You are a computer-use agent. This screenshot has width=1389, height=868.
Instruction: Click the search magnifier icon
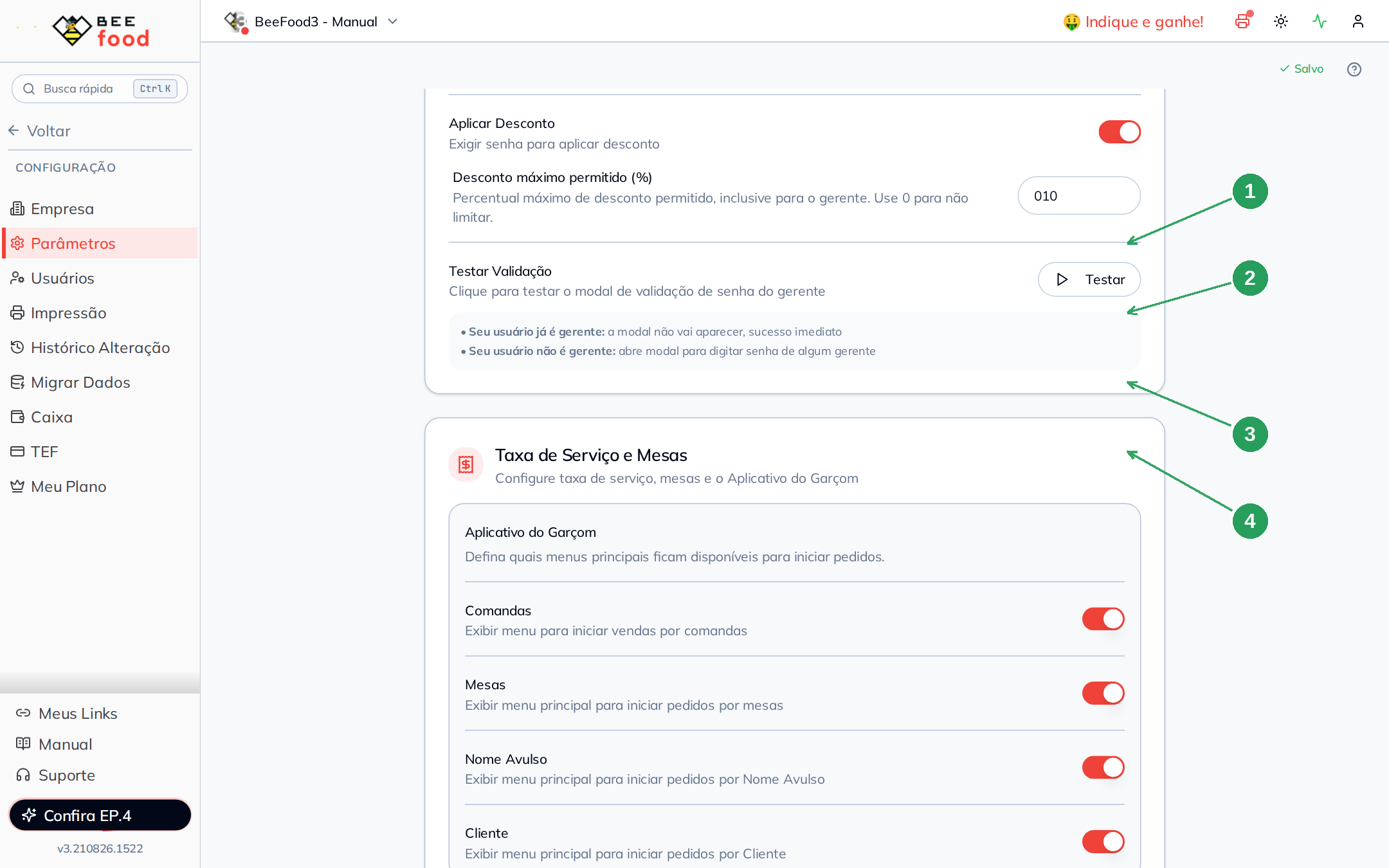[29, 89]
